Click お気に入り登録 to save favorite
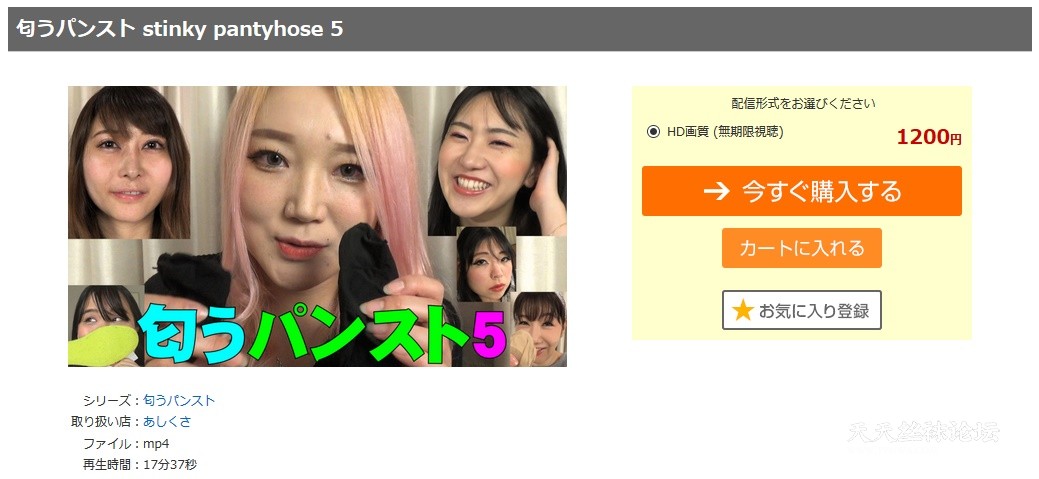Viewport: 1039px width, 479px height. pyautogui.click(x=802, y=310)
